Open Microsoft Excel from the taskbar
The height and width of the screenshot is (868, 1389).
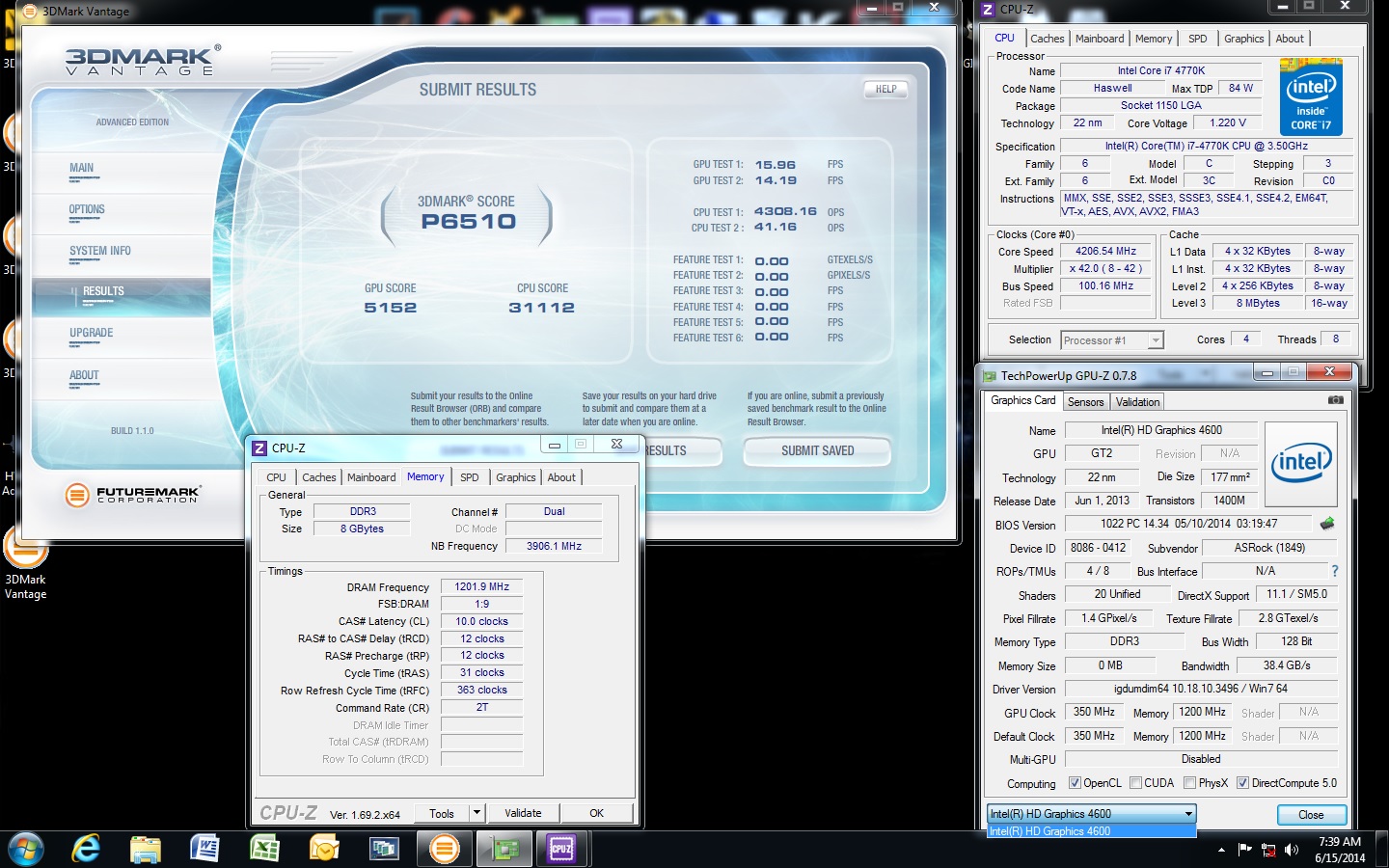264,849
